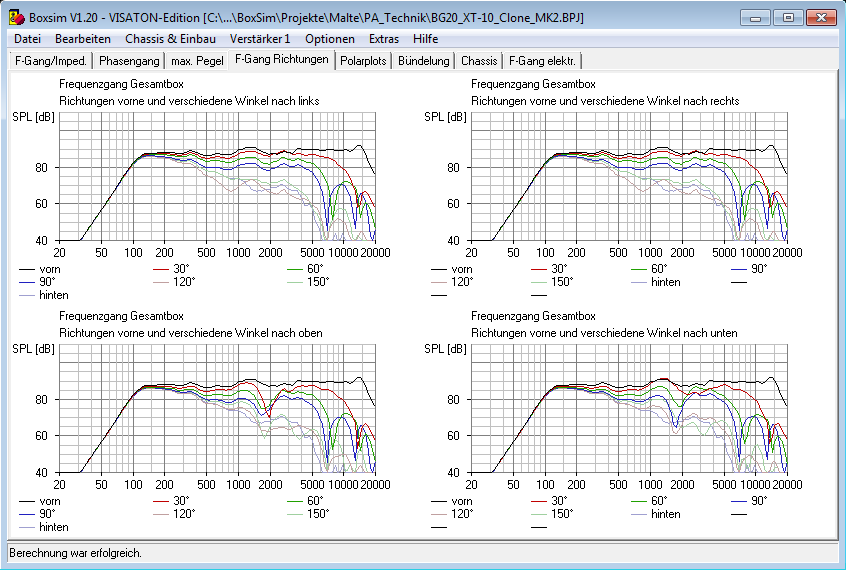Switch to the F-Gang/Imped. tab
846x570 pixels.
coord(51,61)
